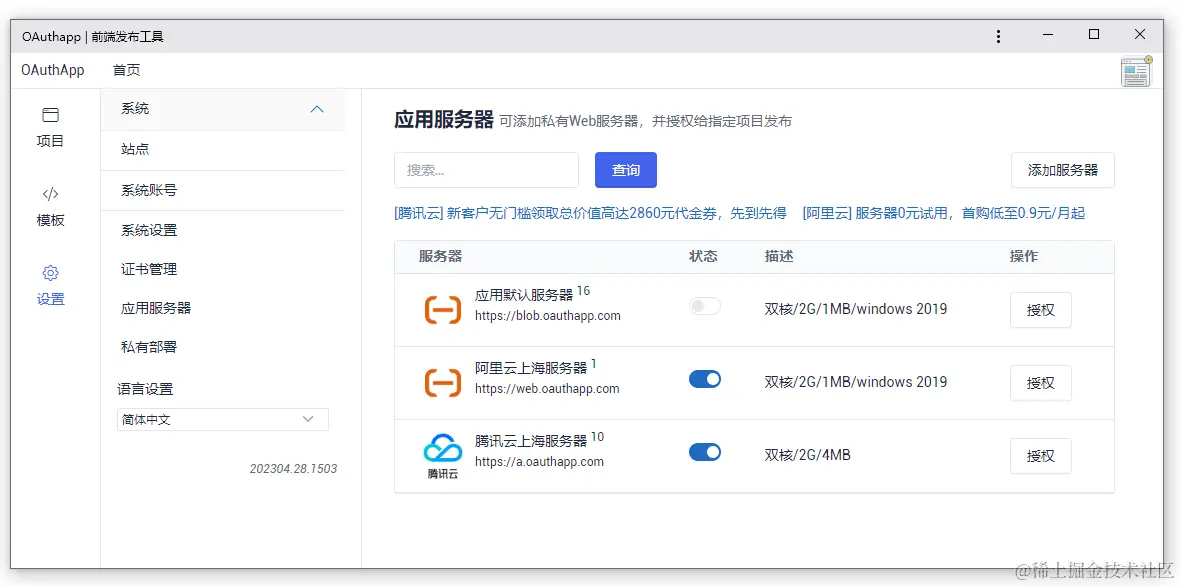Maximize the OAuthapp window
This screenshot has height=587, width=1181.
(x=1094, y=35)
